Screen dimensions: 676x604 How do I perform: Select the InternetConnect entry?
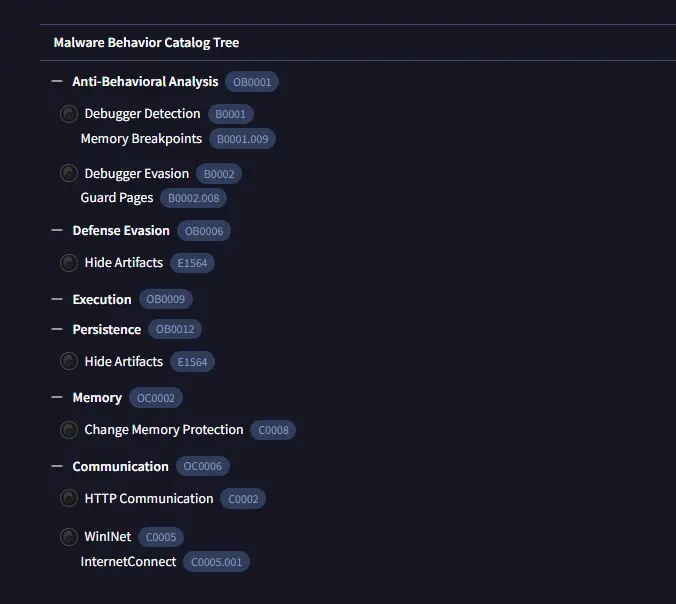tap(128, 562)
